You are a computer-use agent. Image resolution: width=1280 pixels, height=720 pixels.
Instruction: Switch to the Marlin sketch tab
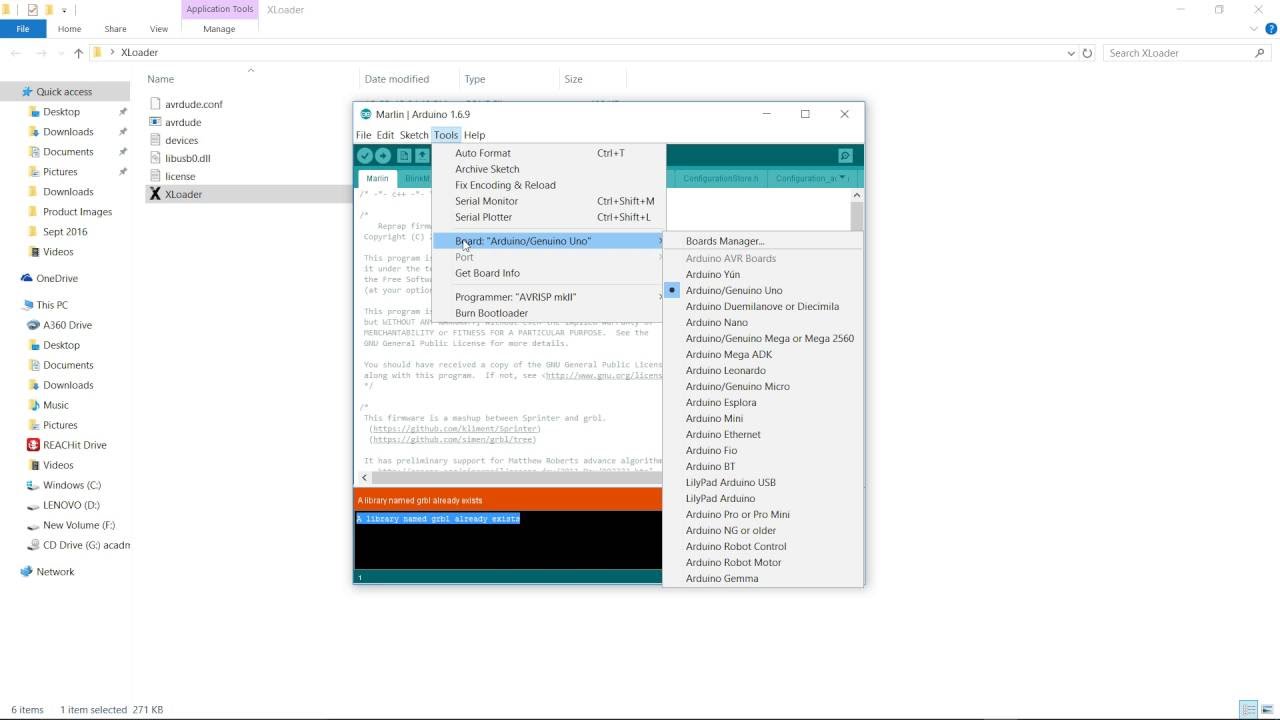[377, 178]
